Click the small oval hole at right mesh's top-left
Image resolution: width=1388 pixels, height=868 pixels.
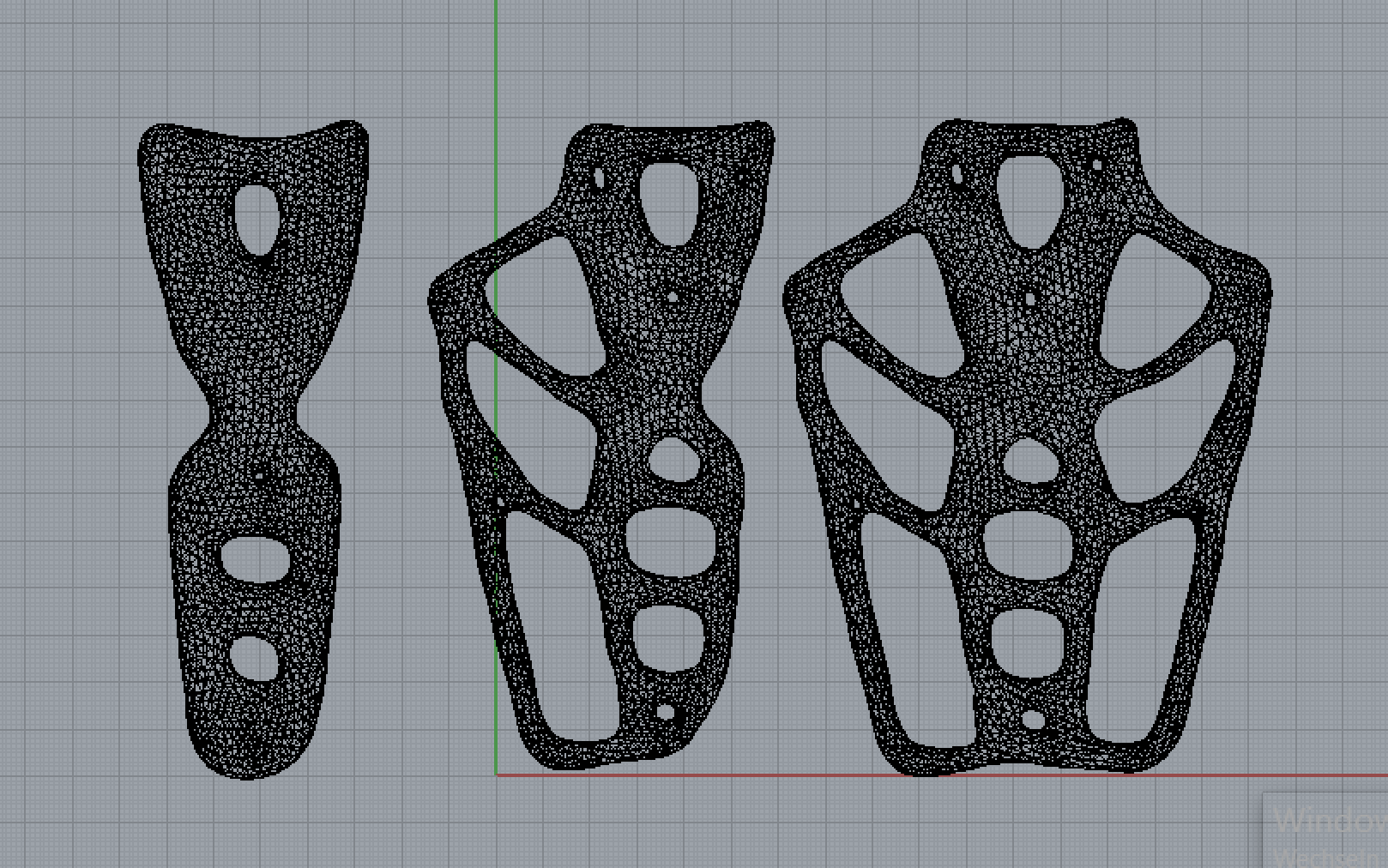(x=957, y=174)
